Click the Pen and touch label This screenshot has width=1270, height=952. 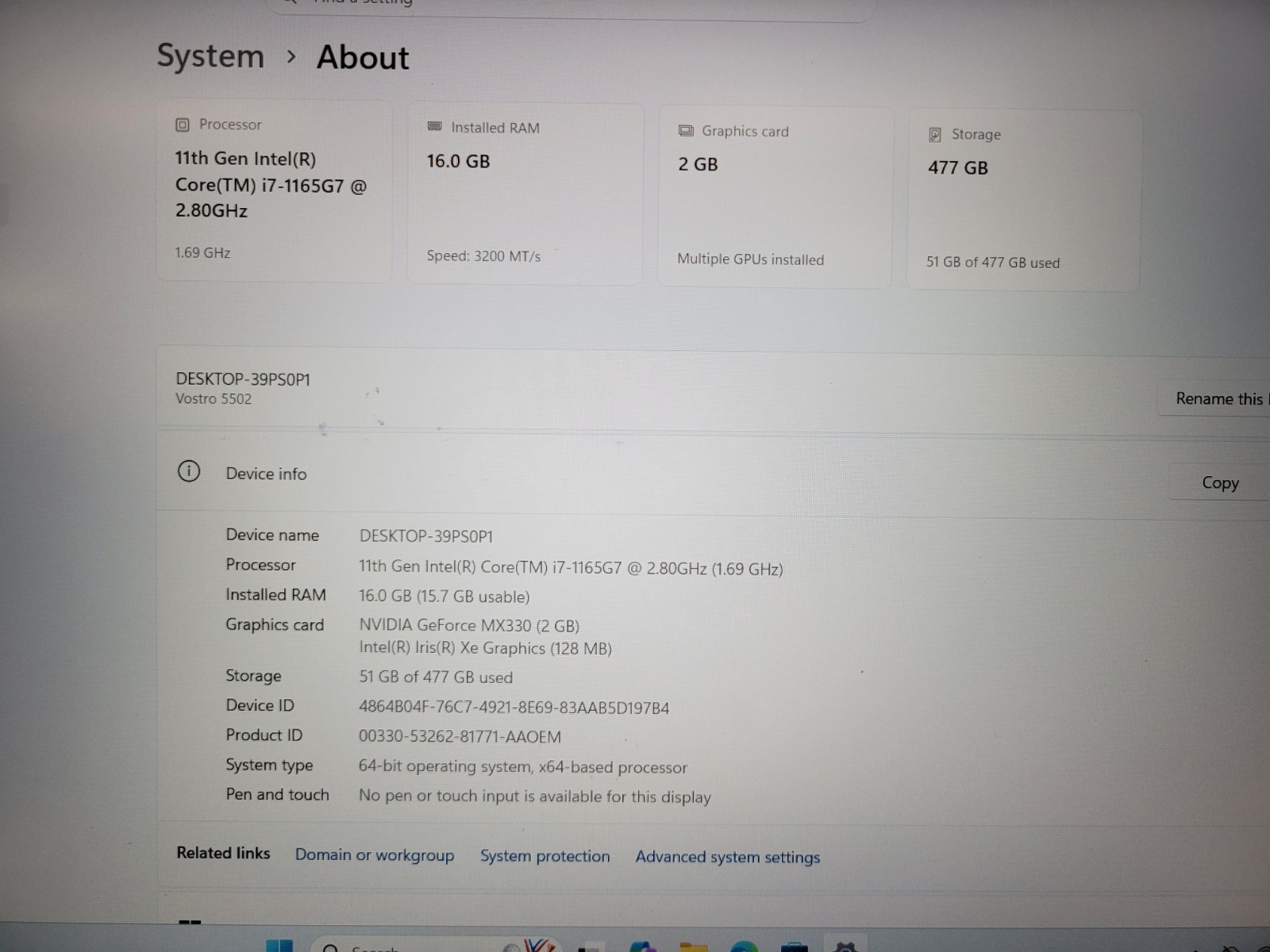[x=277, y=795]
